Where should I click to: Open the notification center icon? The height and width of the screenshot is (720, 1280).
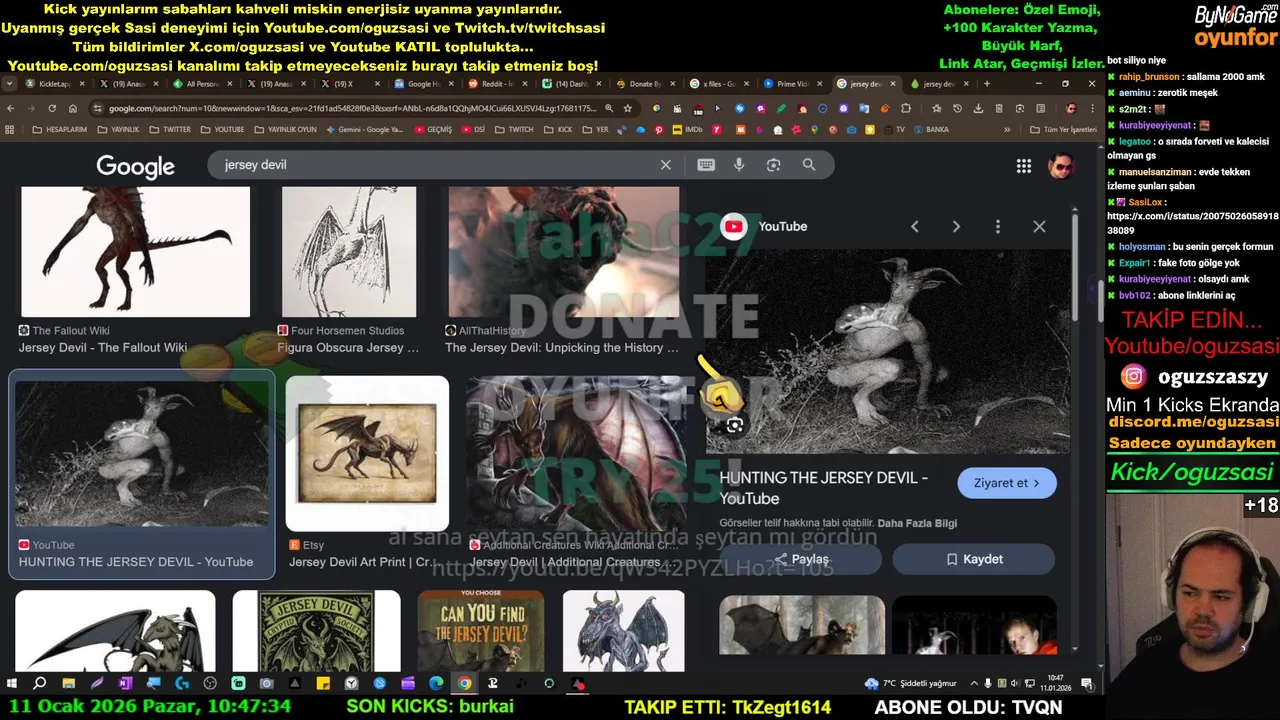pyautogui.click(x=1087, y=684)
